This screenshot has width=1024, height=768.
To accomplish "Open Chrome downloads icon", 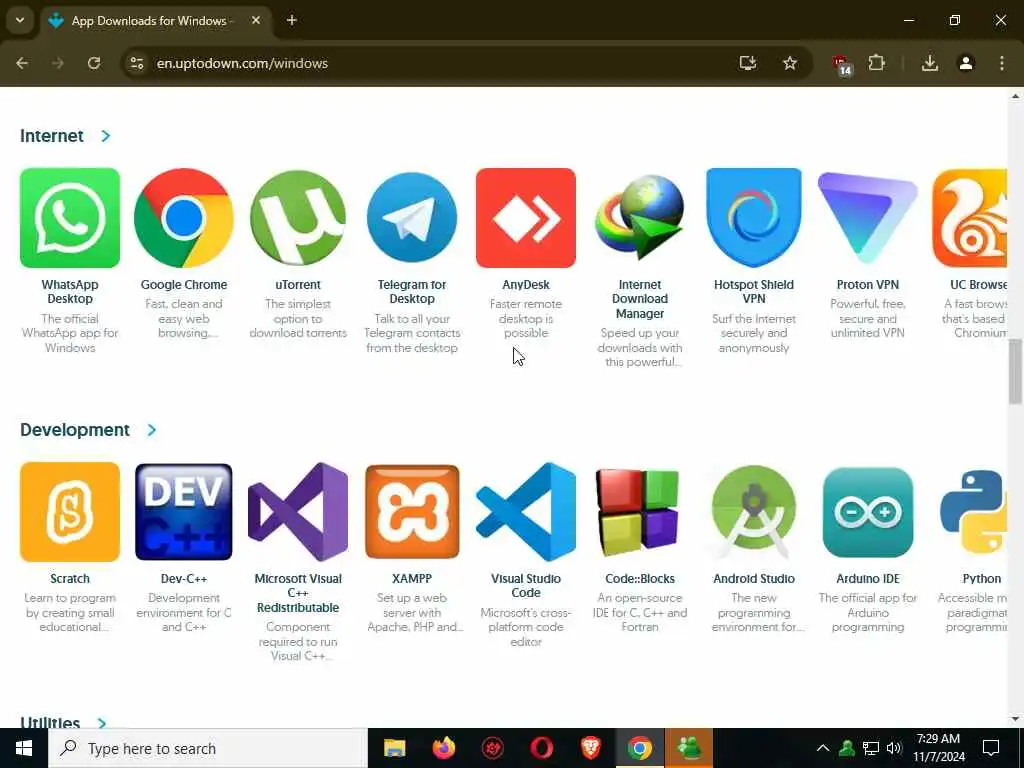I will (x=930, y=63).
